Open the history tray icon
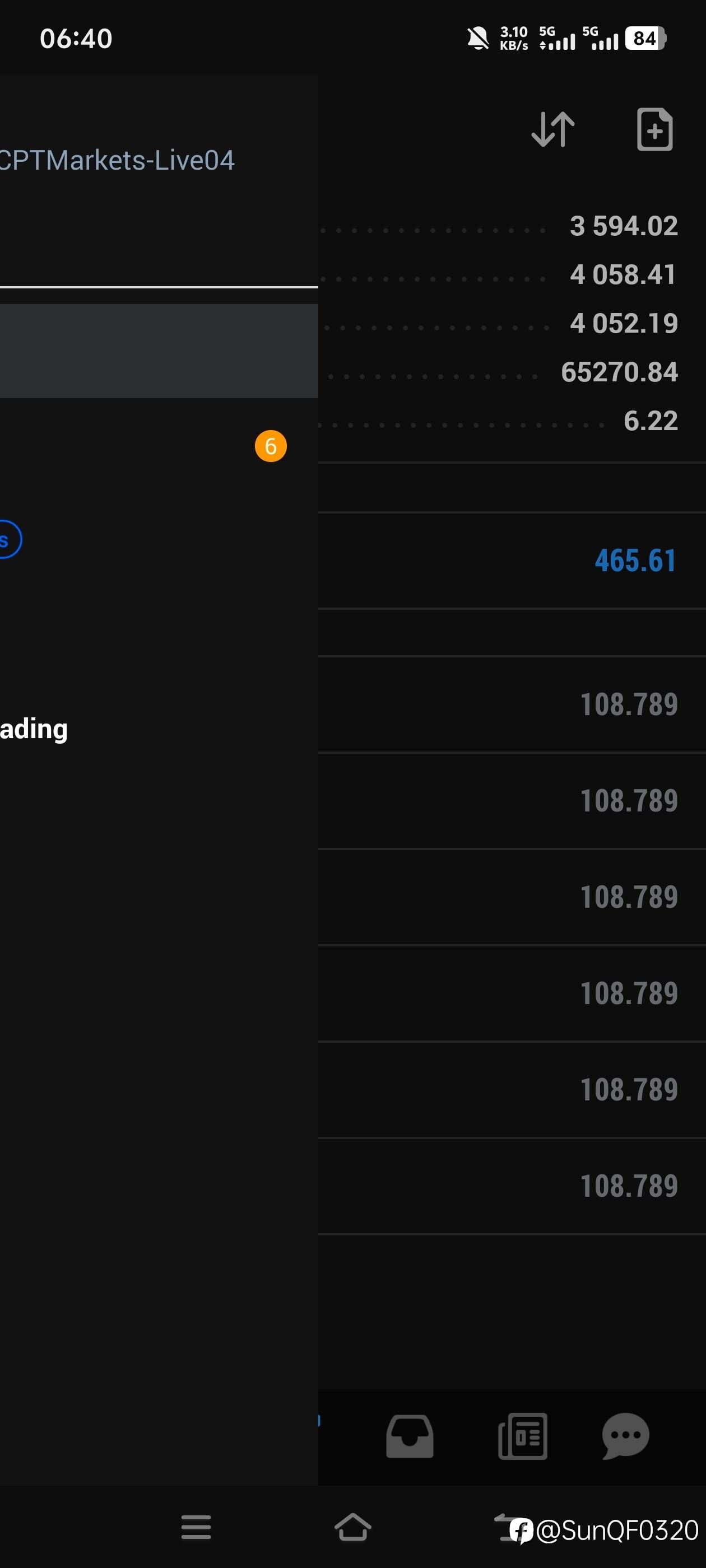 (x=410, y=1436)
